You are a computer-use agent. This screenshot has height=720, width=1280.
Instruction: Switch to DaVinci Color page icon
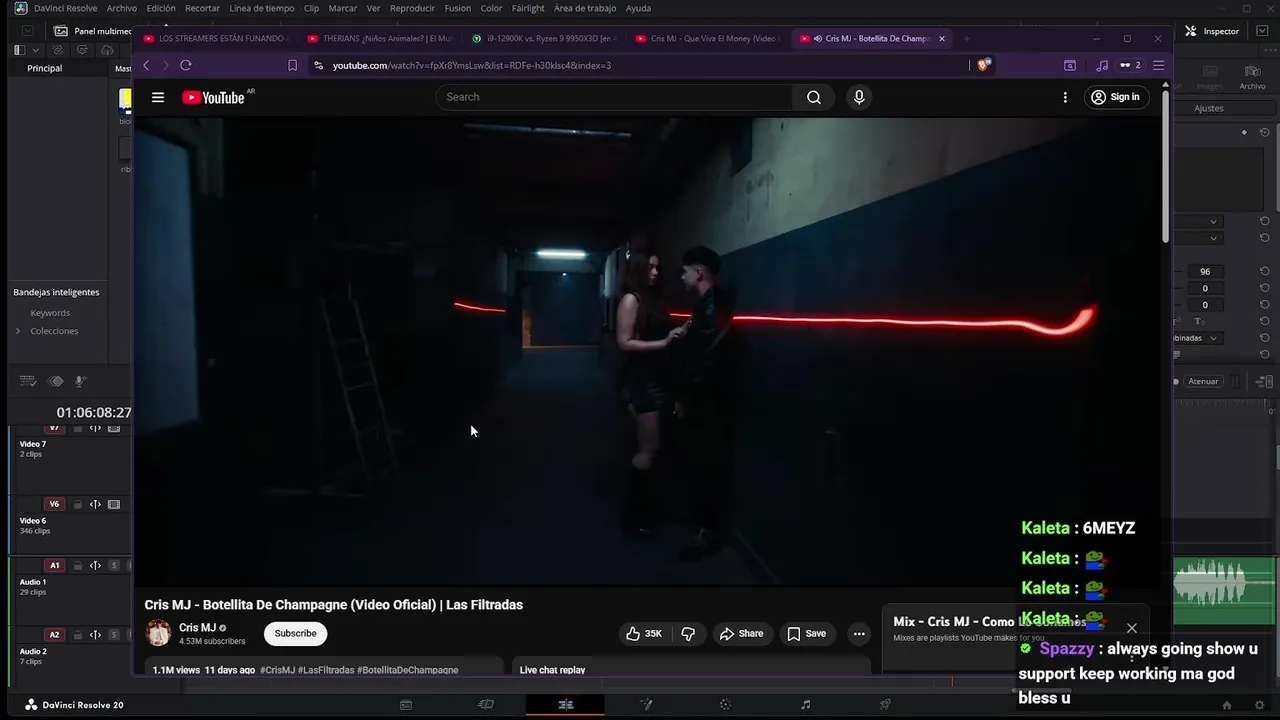(x=726, y=705)
